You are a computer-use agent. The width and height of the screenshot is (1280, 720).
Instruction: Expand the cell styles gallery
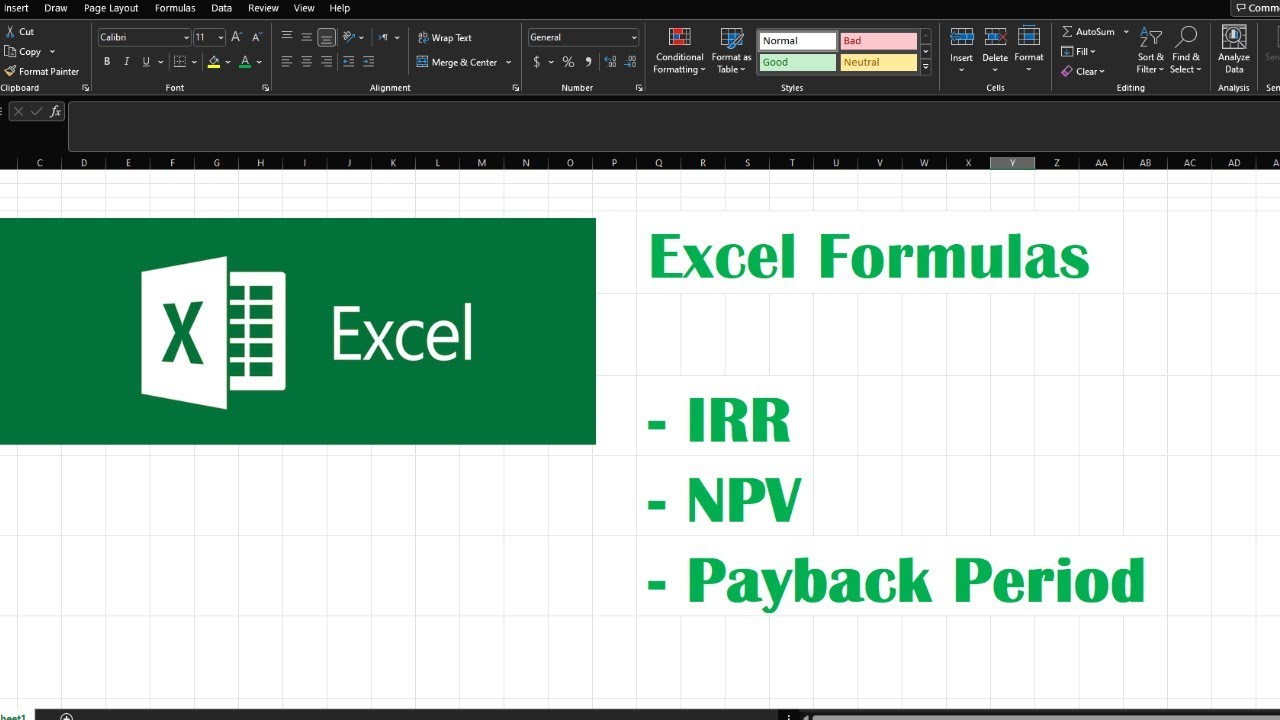point(926,67)
